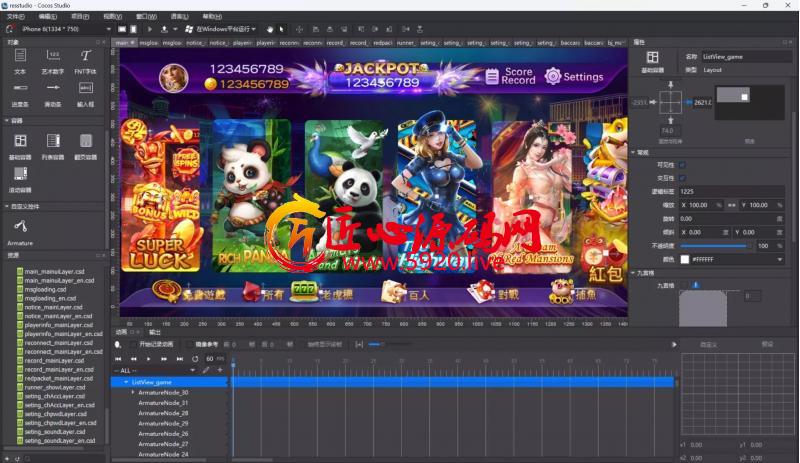Screen dimensions: 800x463
Task: Open the 编辑 Edit menu
Action: [x=48, y=17]
